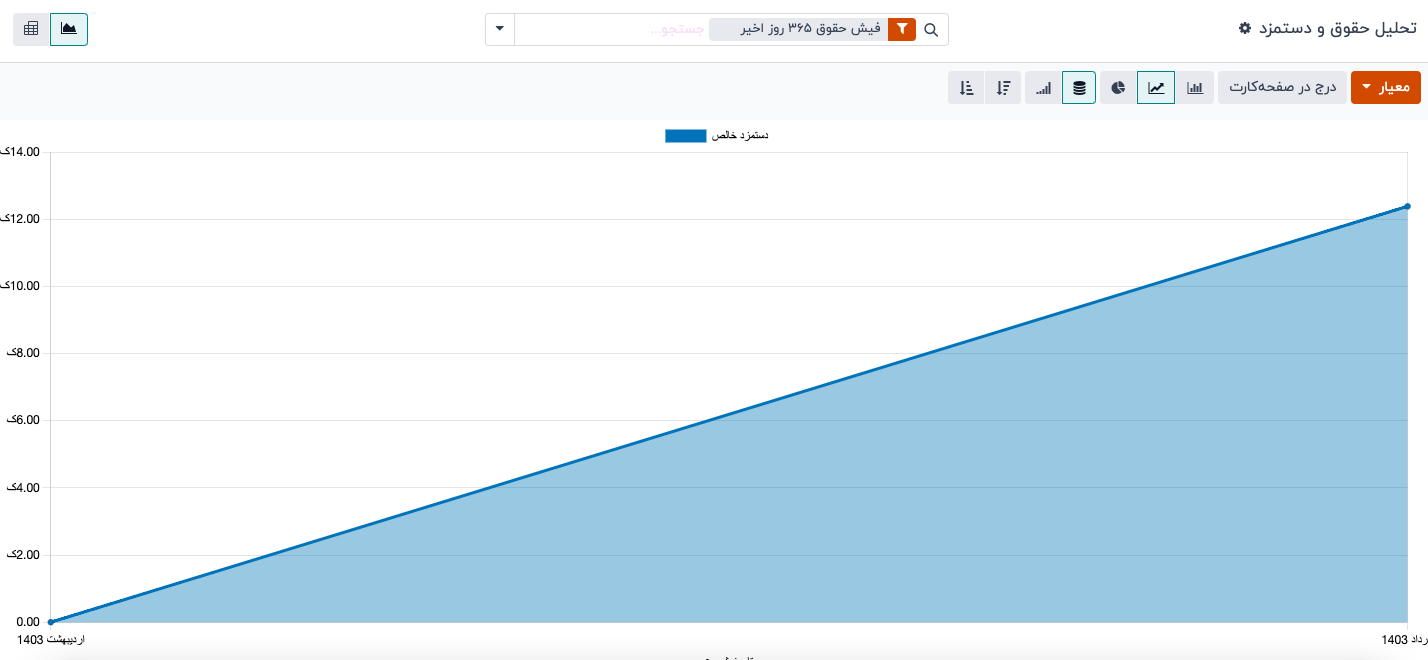Click the blue legend color box
This screenshot has width=1428, height=660.
pyautogui.click(x=685, y=135)
